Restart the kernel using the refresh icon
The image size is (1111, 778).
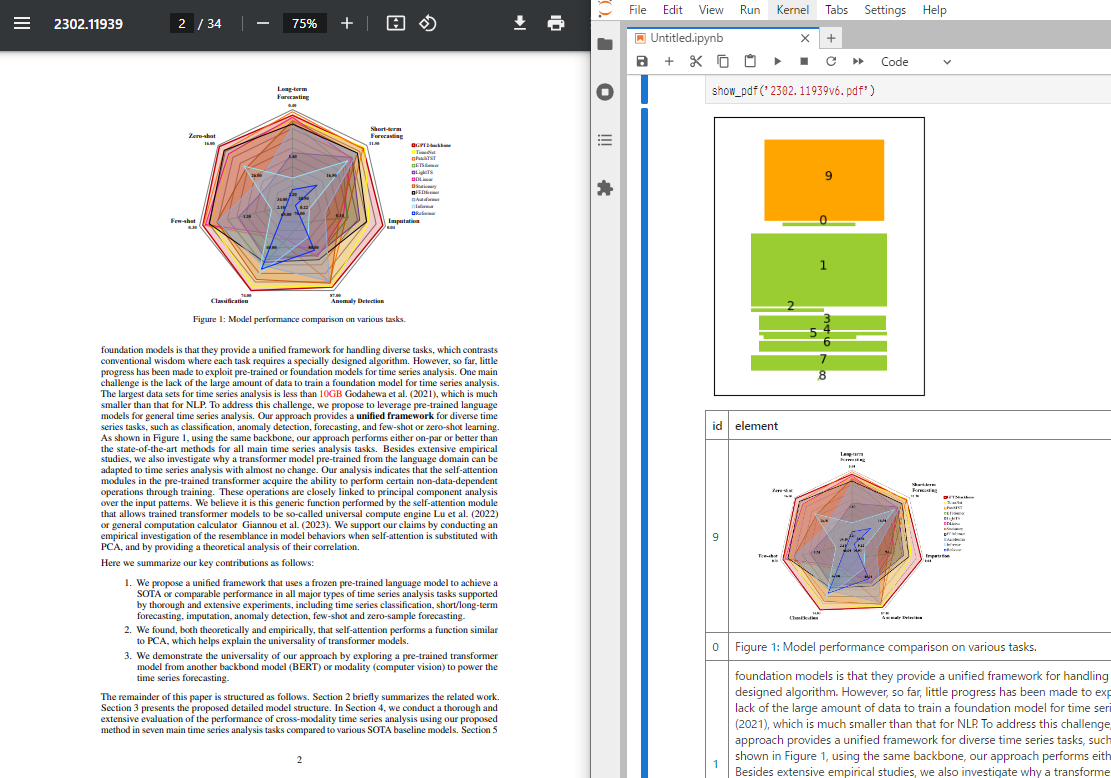[830, 61]
